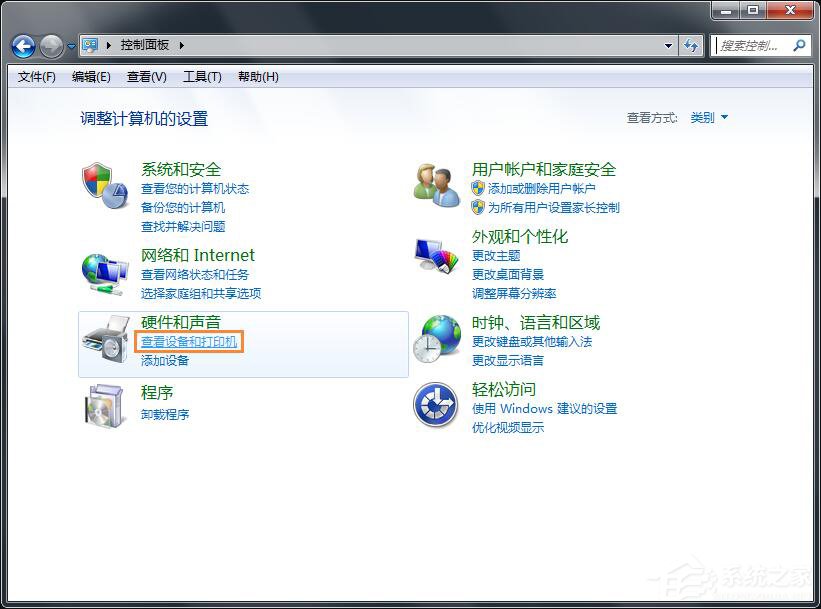Click the 程序 icon
The height and width of the screenshot is (609, 821).
105,406
